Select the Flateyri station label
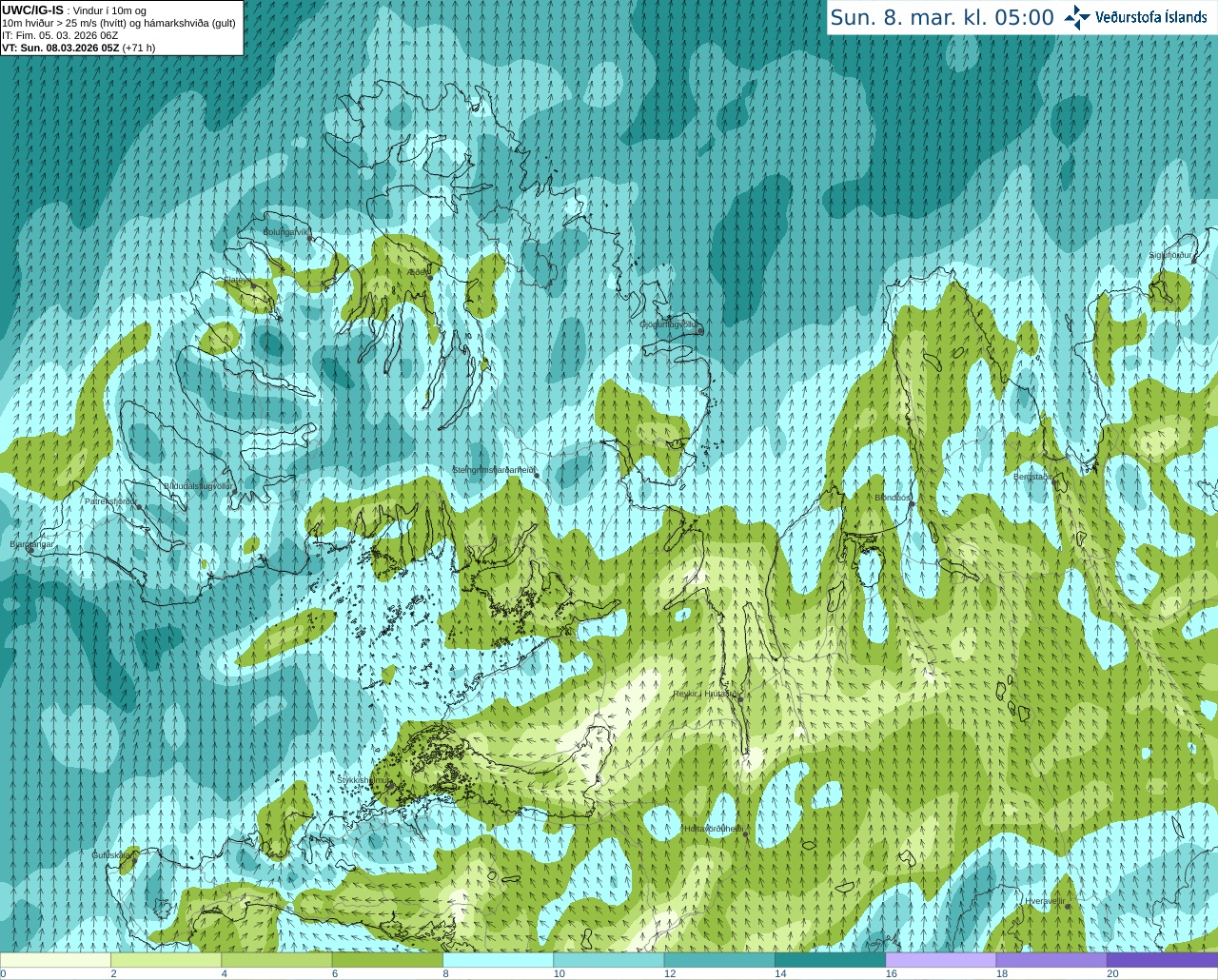 point(237,280)
